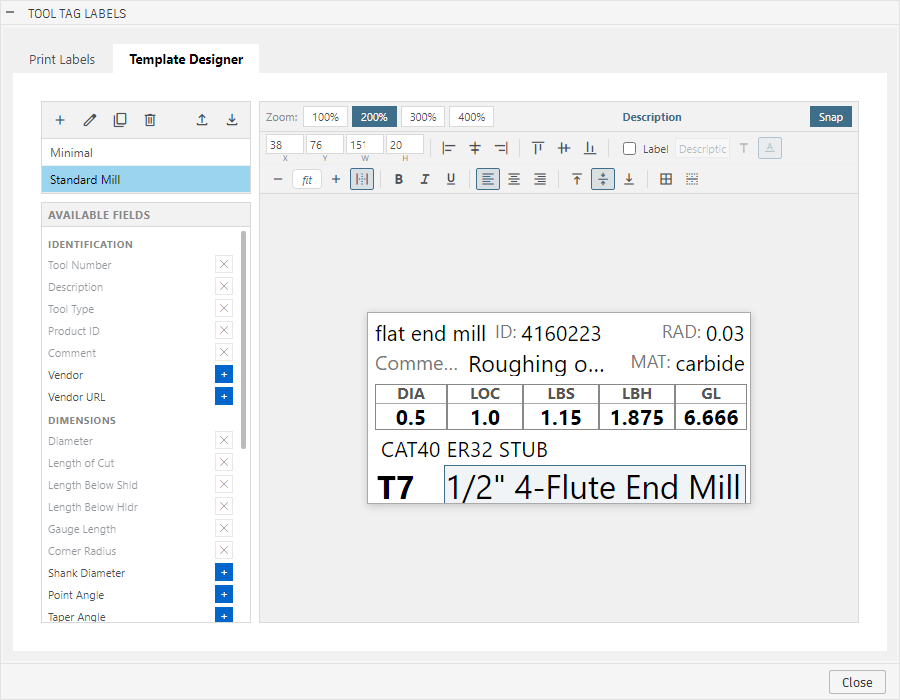Close the Tool Tag Labels dialog

pyautogui.click(x=857, y=682)
